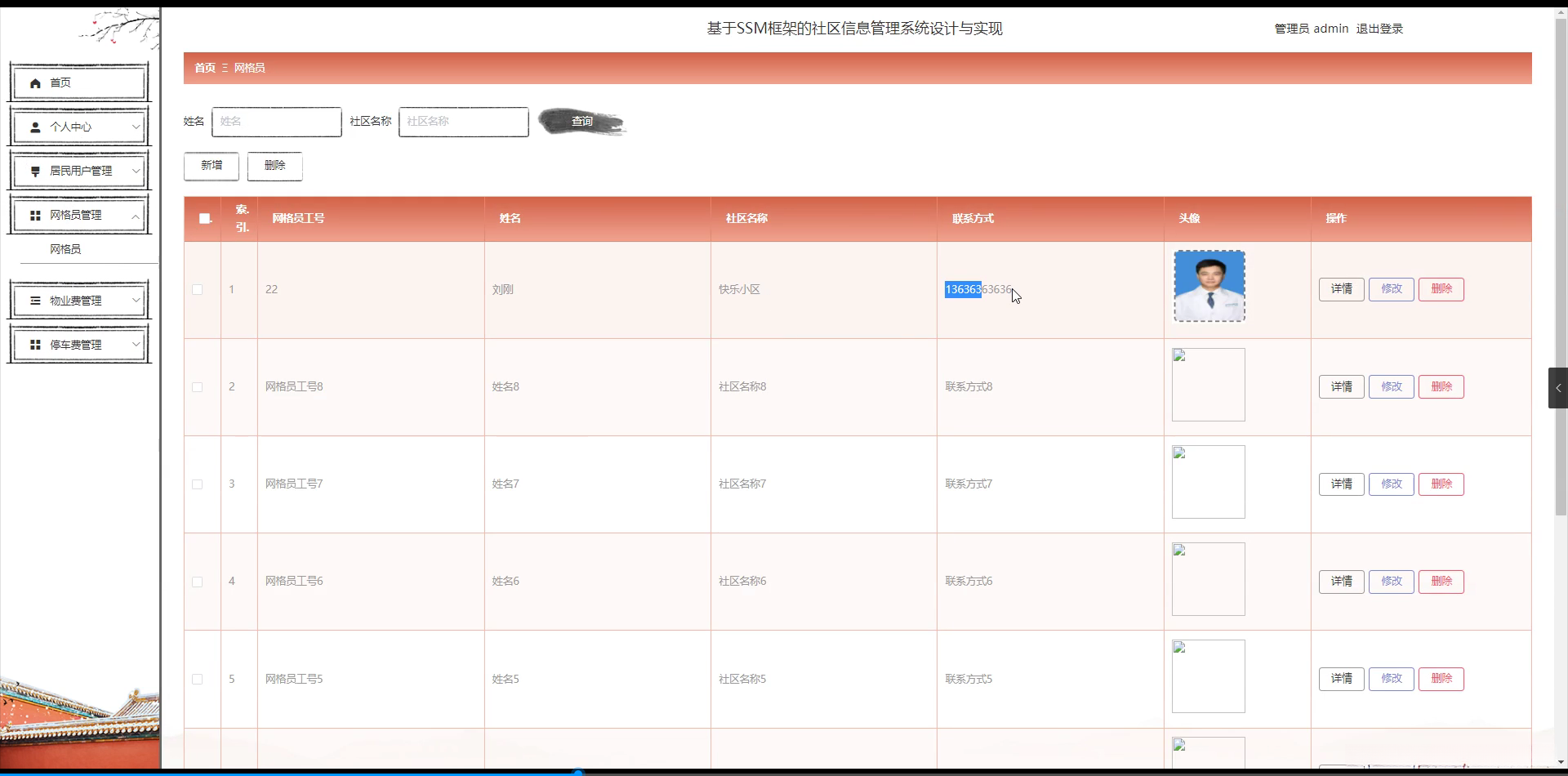Viewport: 1568px width, 776px height.
Task: Click the 居民用户管理 menu icon
Action: (35, 172)
